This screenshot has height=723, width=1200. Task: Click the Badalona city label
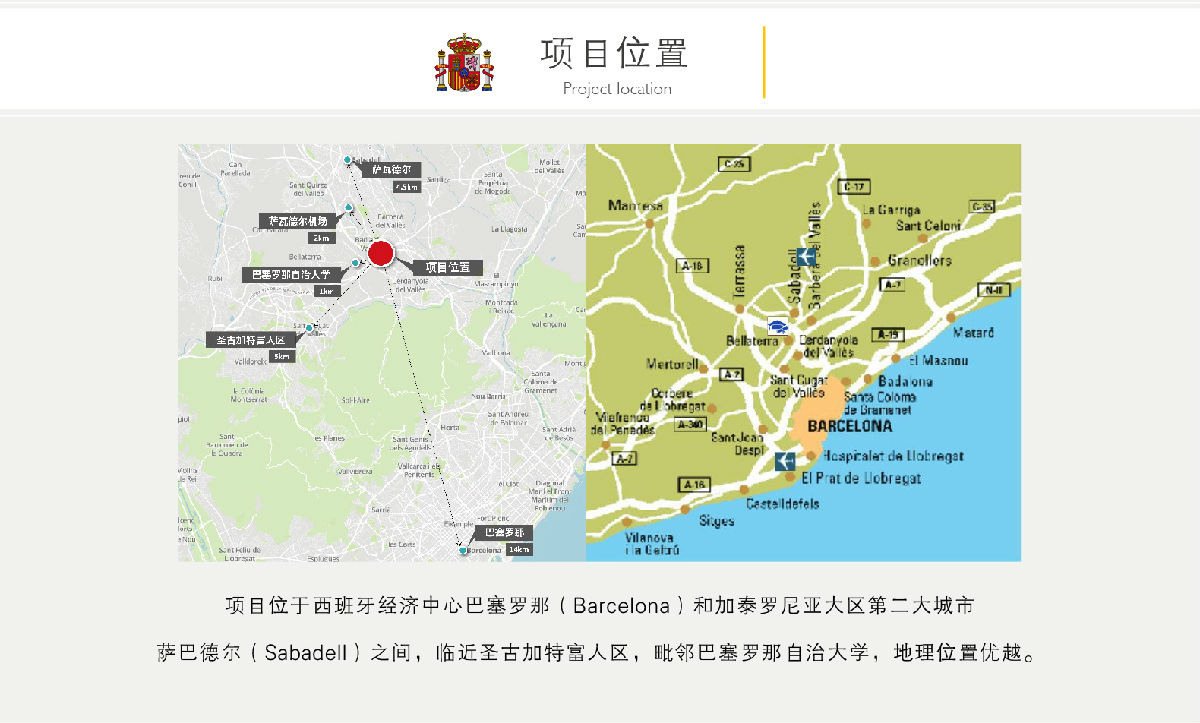coord(905,381)
